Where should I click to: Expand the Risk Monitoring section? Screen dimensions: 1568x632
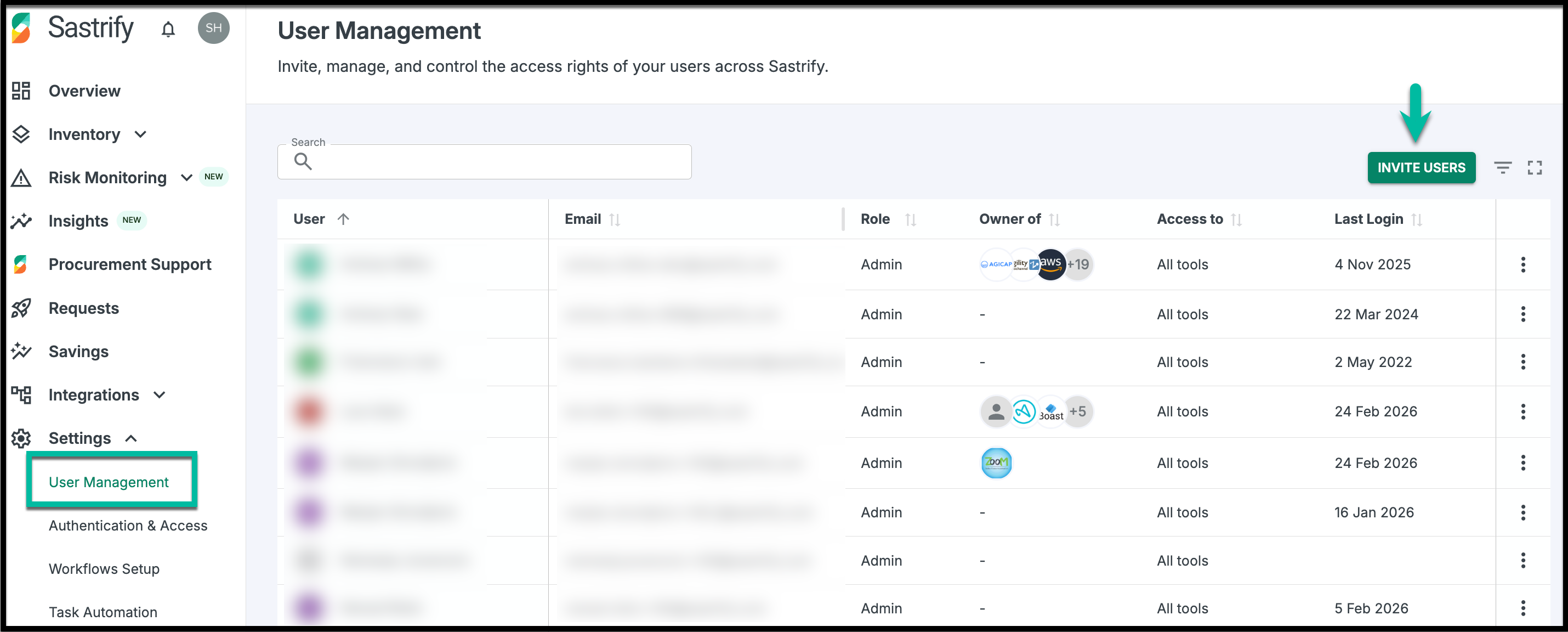(x=186, y=177)
